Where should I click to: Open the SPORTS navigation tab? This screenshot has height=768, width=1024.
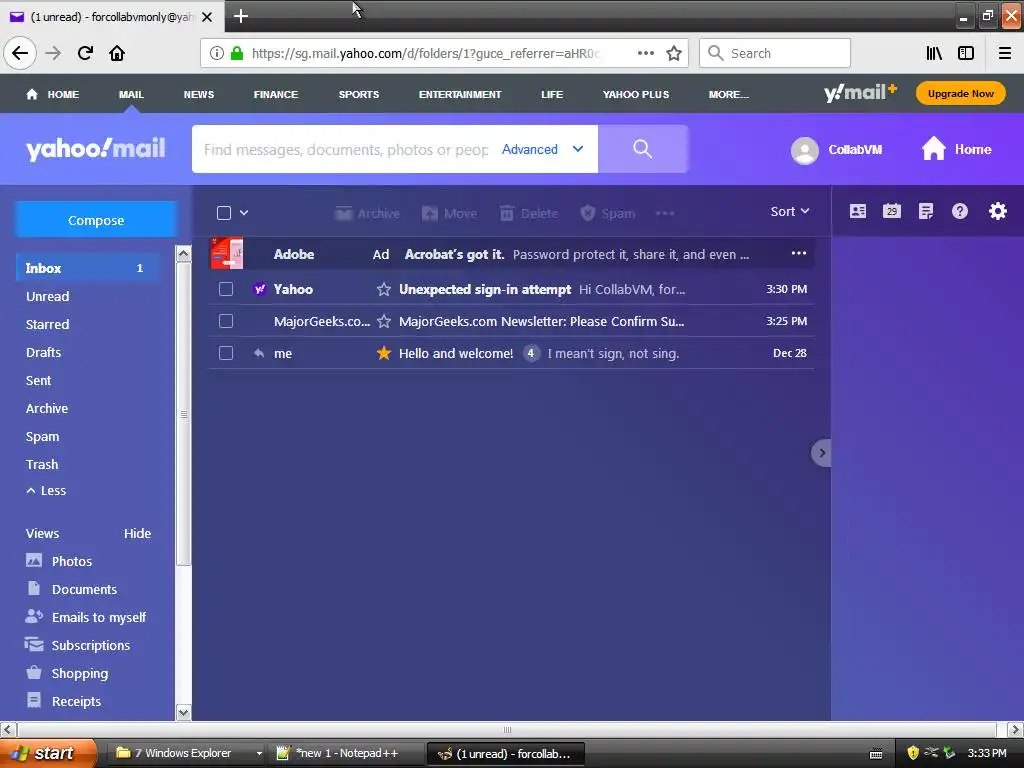[x=359, y=95]
